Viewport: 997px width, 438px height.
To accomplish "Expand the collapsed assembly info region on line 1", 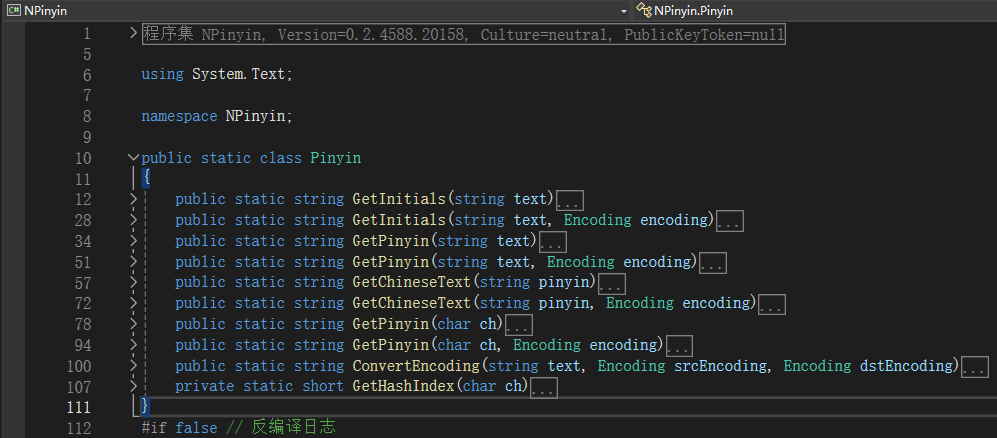I will (x=134, y=32).
